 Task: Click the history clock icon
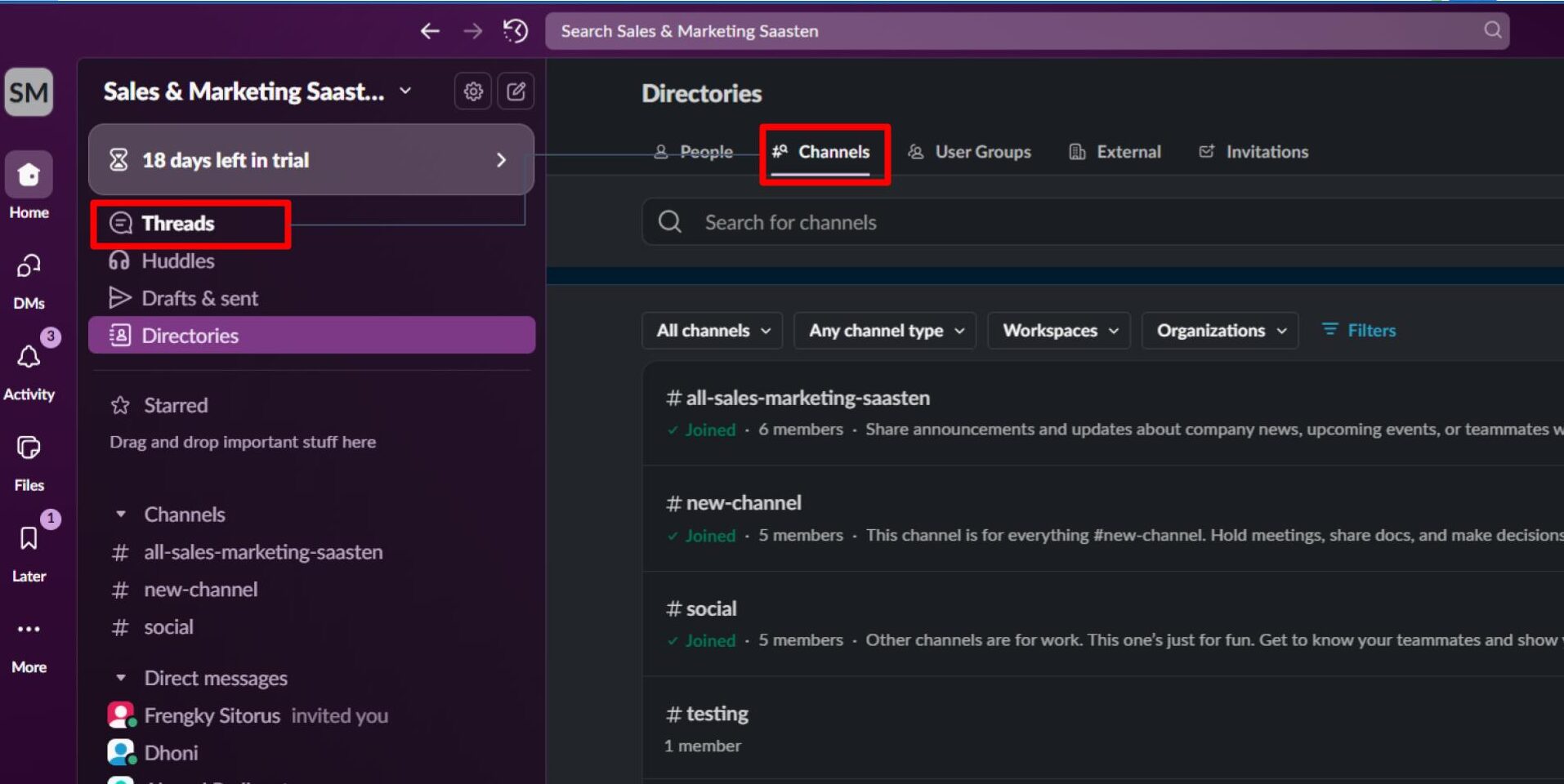pos(516,31)
